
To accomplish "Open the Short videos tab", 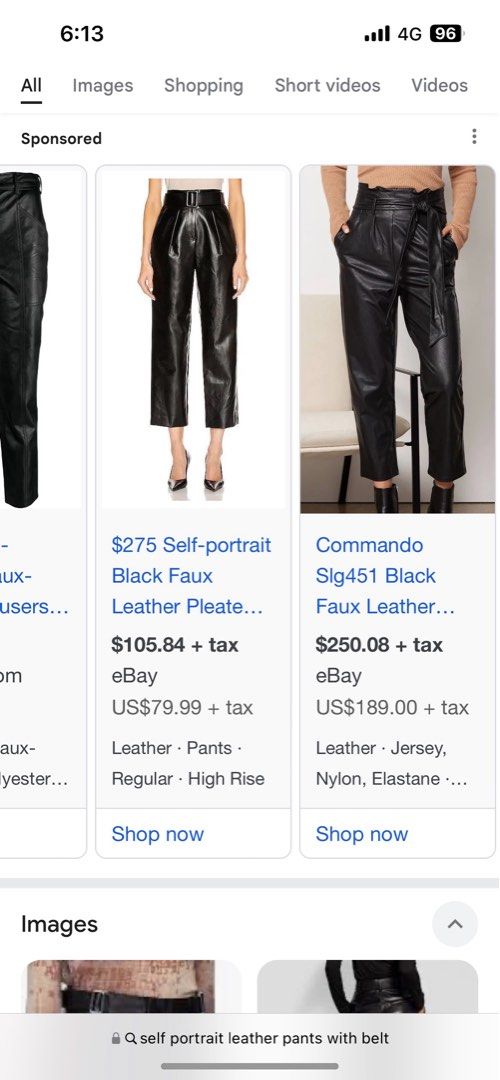I will click(327, 85).
